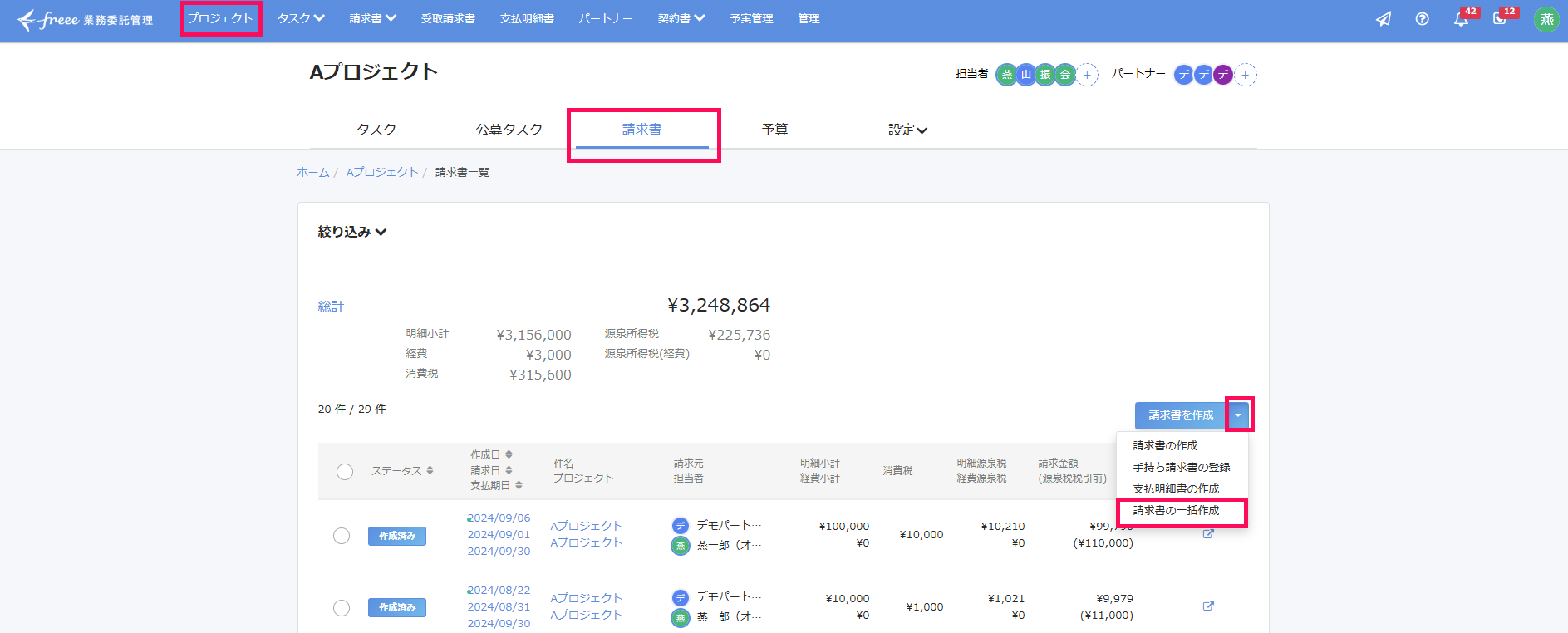Choose 請求書の作成 menu entry

[1165, 446]
